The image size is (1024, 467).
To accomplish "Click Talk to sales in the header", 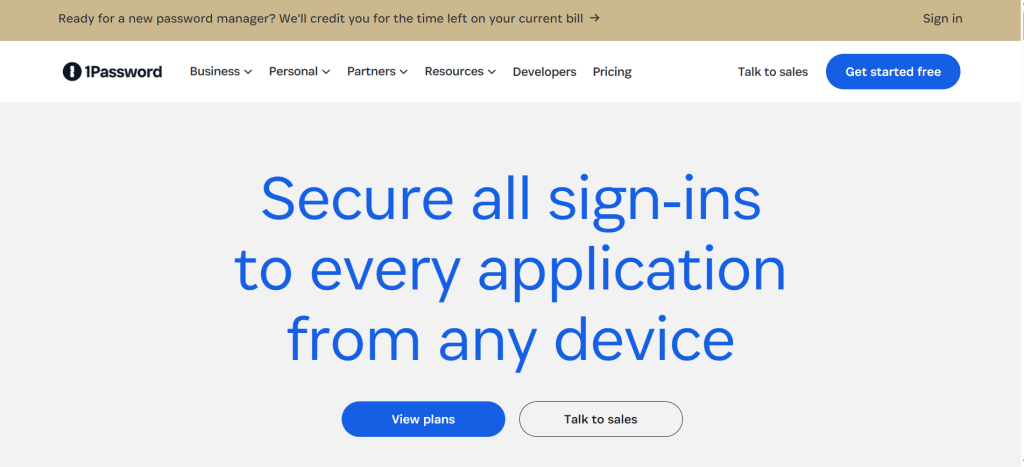I will pyautogui.click(x=772, y=72).
